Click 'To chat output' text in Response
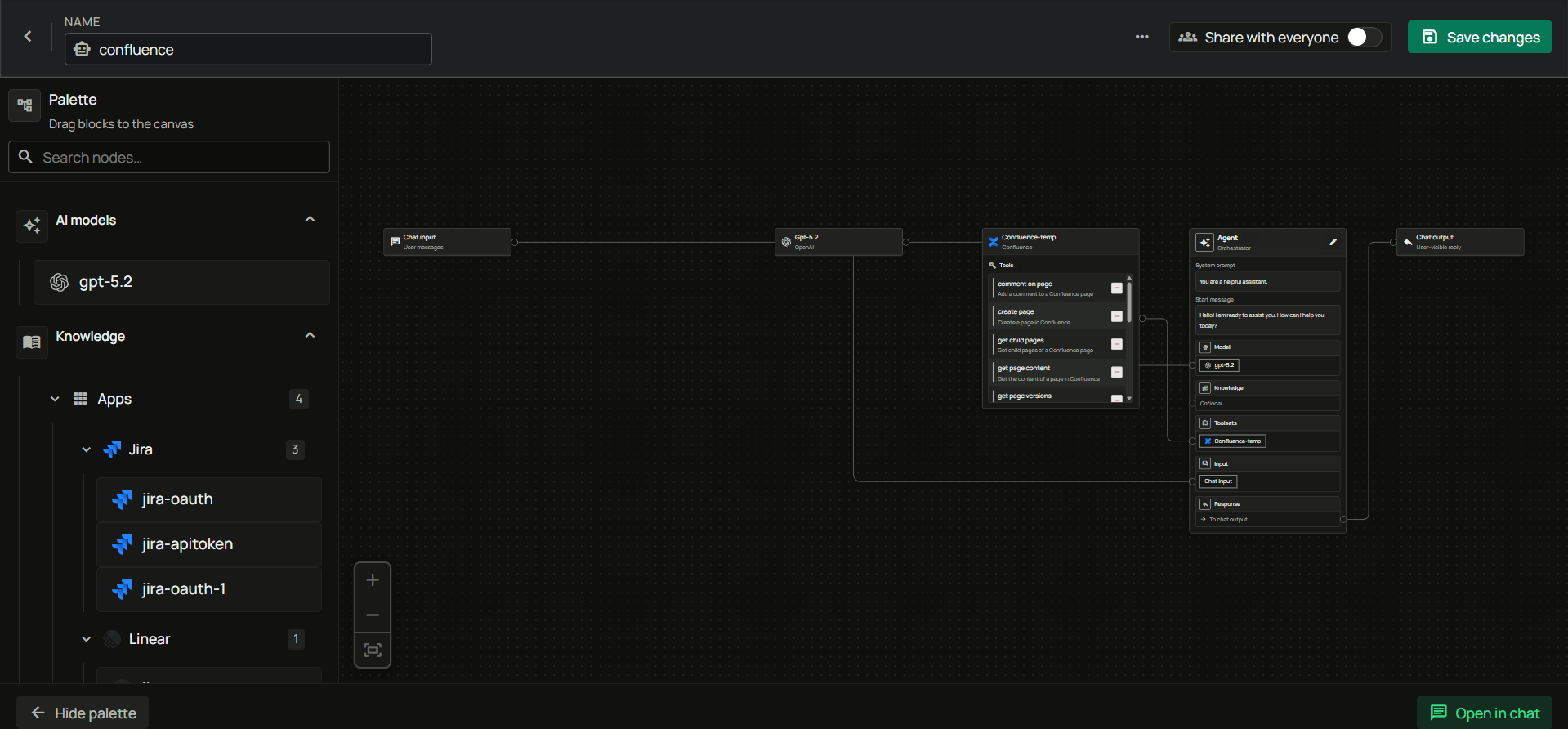The width and height of the screenshot is (1568, 729). 1228,520
